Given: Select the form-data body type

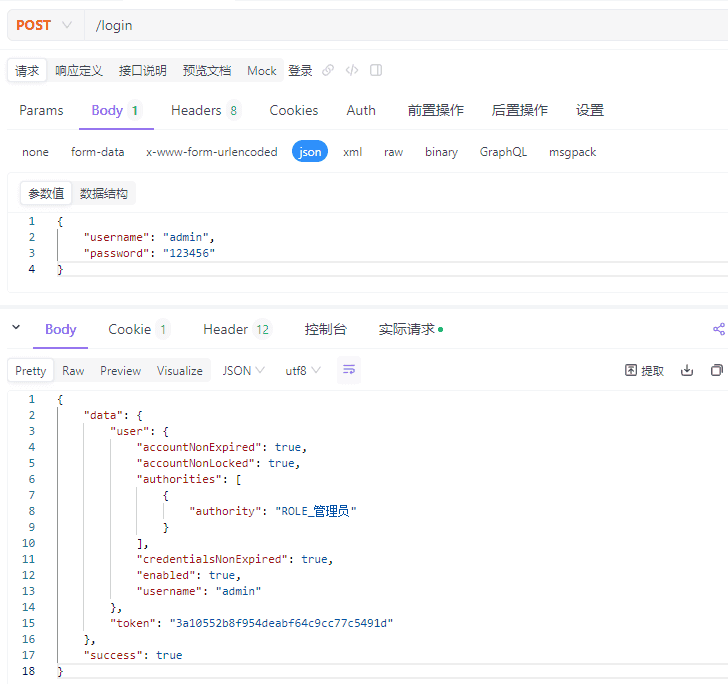Looking at the screenshot, I should coord(98,152).
